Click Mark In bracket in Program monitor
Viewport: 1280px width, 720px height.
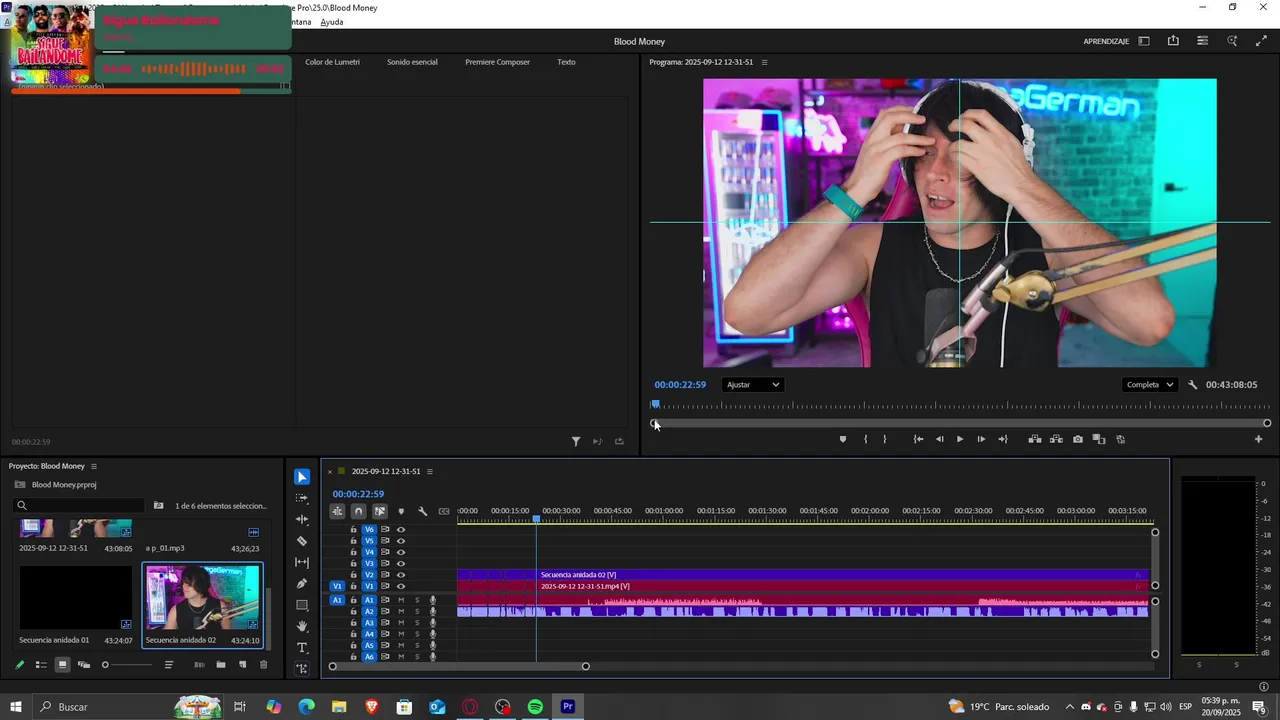pos(865,439)
